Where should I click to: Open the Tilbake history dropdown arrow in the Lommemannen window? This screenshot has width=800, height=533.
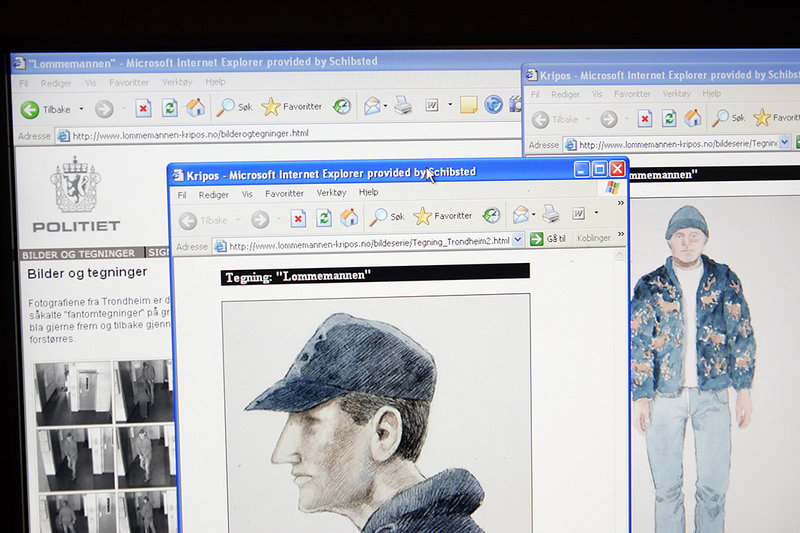pyautogui.click(x=81, y=109)
